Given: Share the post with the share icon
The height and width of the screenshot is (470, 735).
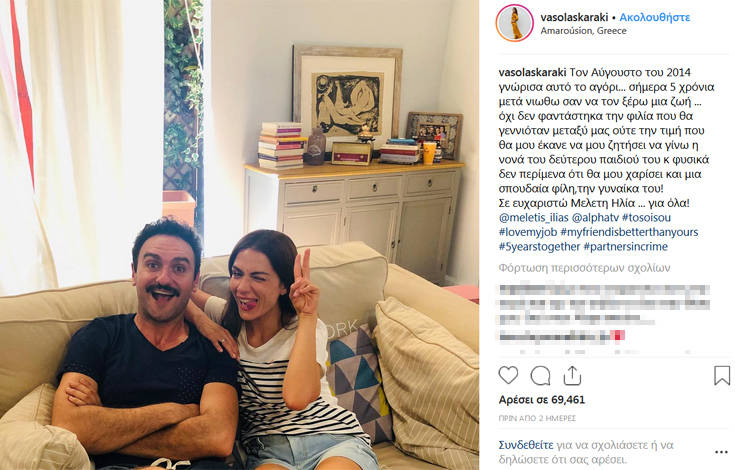Looking at the screenshot, I should click(x=572, y=375).
